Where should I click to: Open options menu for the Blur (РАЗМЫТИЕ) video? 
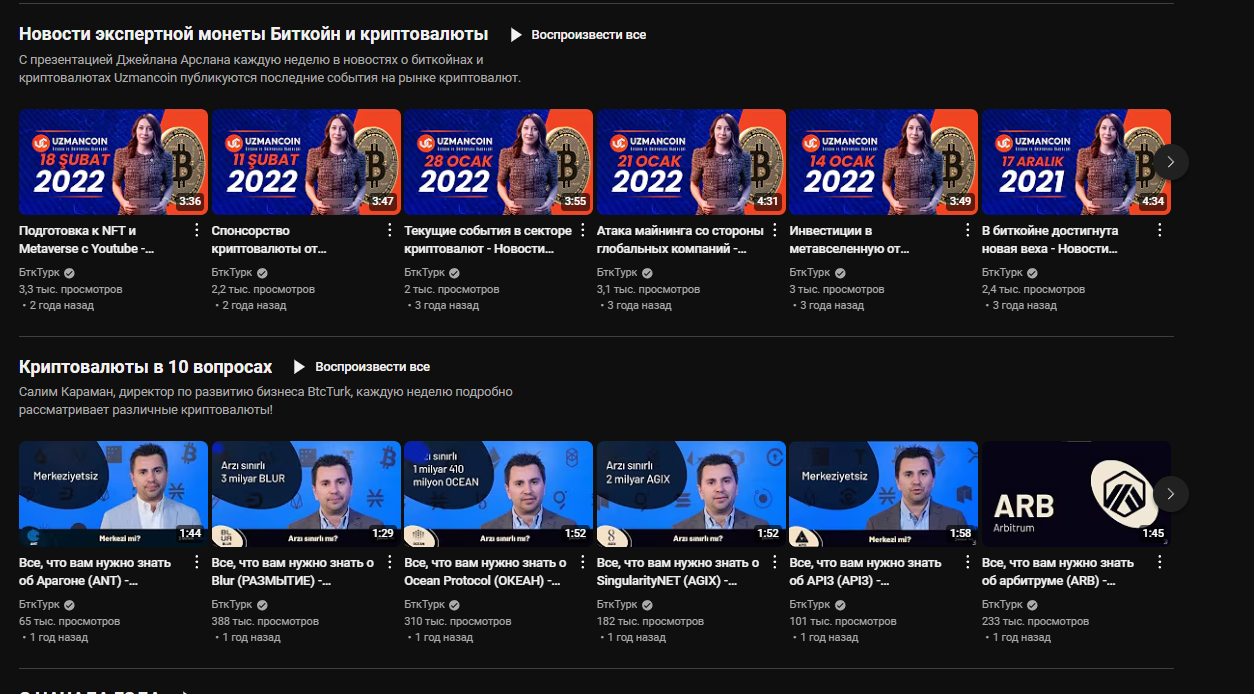tap(390, 563)
